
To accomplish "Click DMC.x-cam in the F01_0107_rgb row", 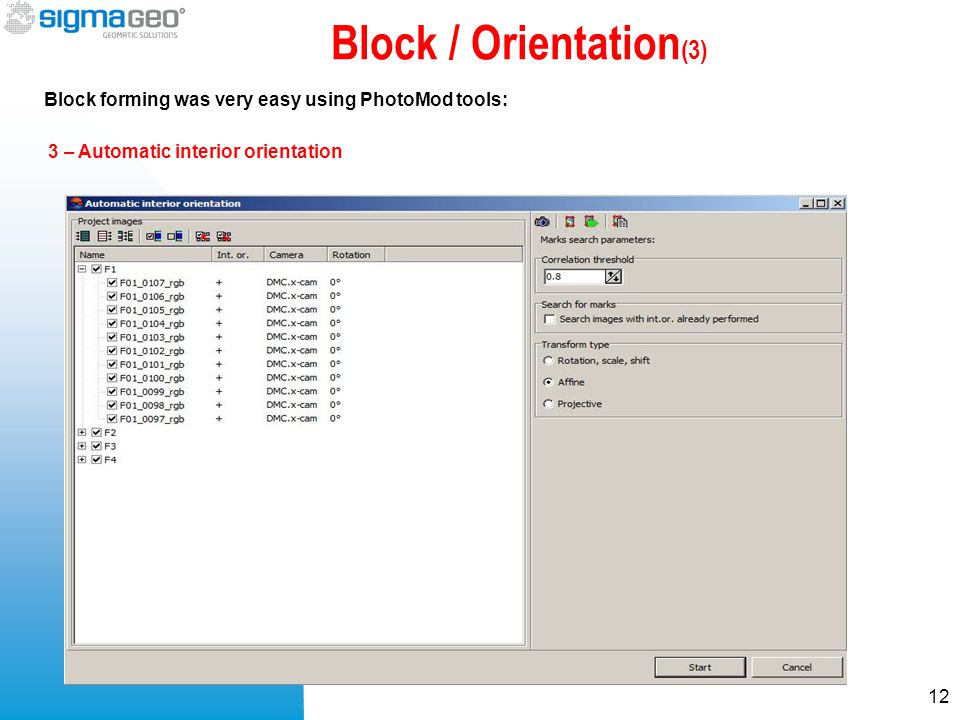I will pos(291,282).
